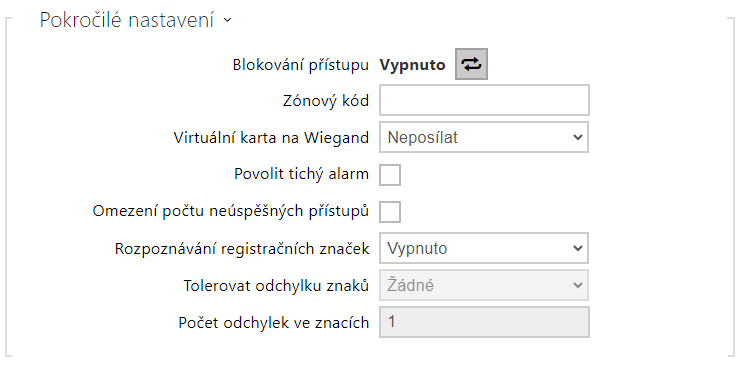Image resolution: width=743 pixels, height=369 pixels.
Task: Open the Rozpoznávání registračních značek dropdown
Action: tap(484, 248)
